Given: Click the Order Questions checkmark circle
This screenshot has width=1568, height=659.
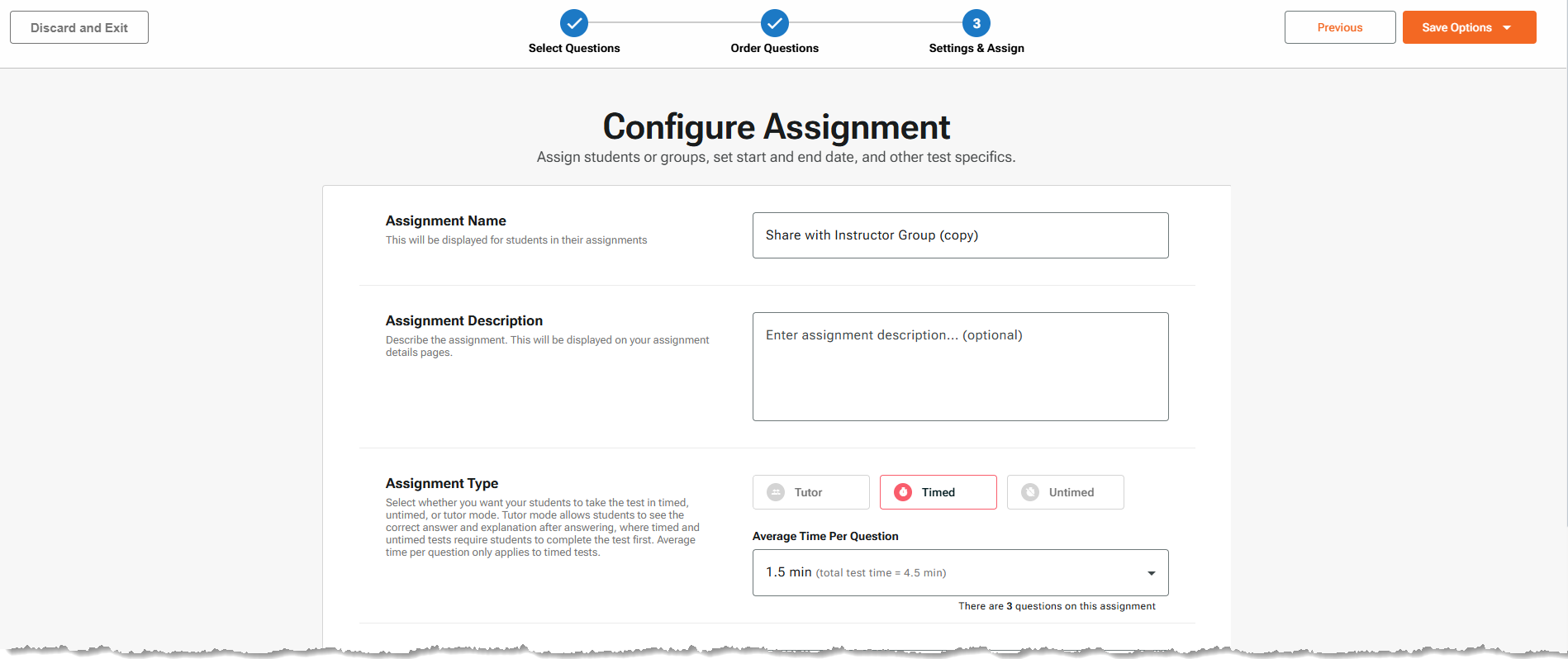Looking at the screenshot, I should pos(774,23).
